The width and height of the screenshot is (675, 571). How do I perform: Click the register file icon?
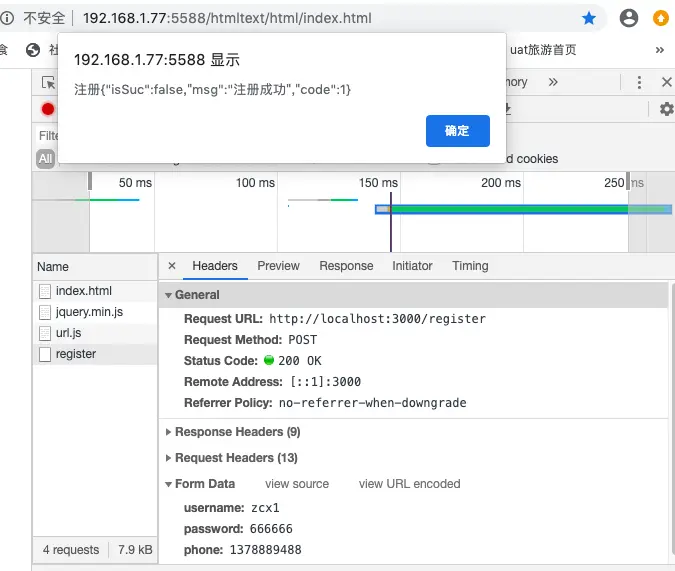[45, 354]
